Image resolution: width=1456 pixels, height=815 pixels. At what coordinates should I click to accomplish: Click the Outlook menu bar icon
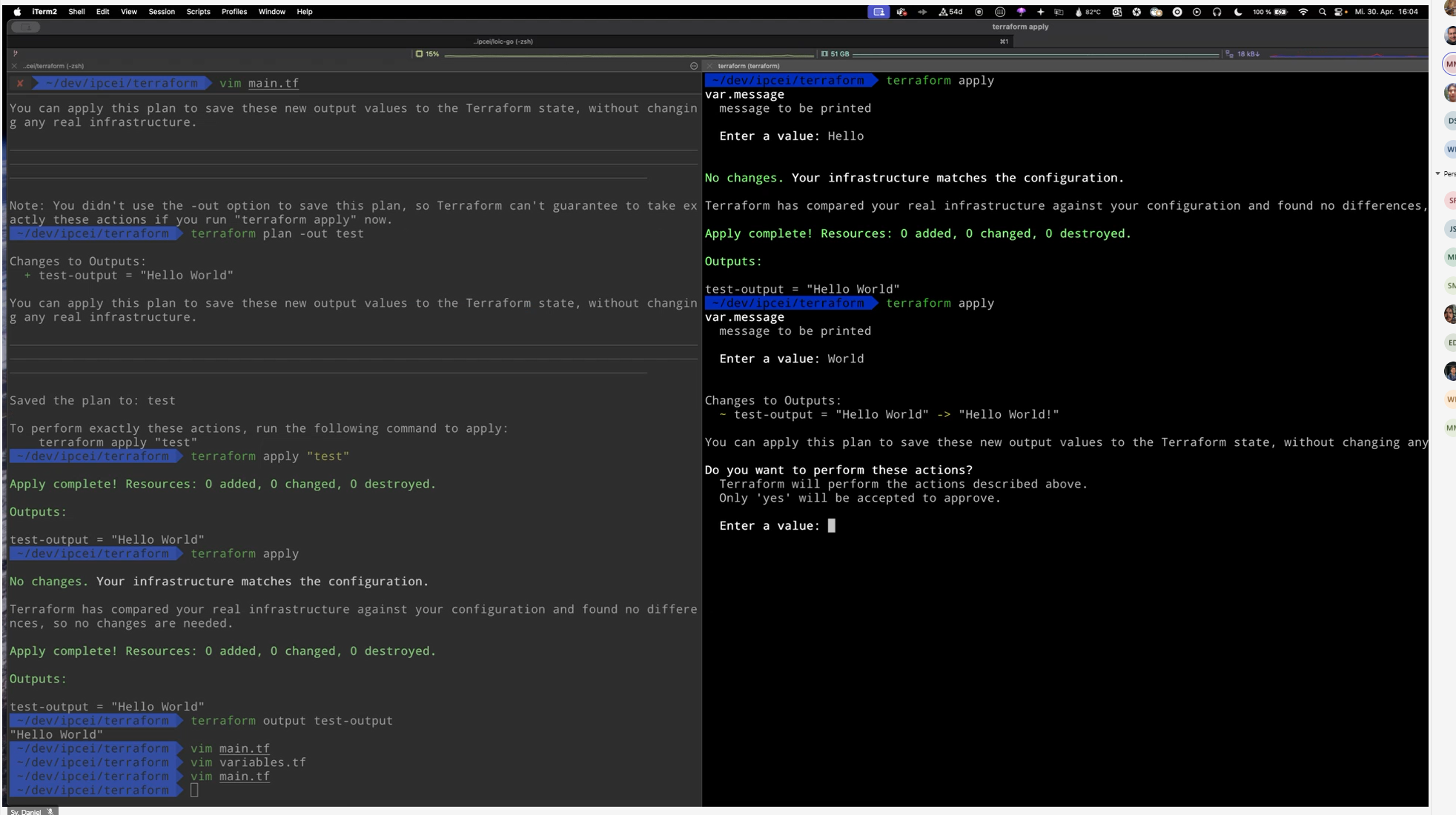[1116, 12]
